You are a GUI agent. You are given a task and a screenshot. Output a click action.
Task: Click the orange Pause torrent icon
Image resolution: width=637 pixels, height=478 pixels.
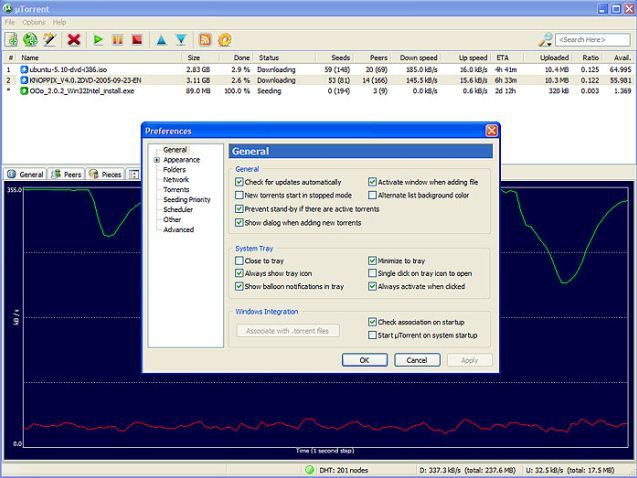coord(118,40)
